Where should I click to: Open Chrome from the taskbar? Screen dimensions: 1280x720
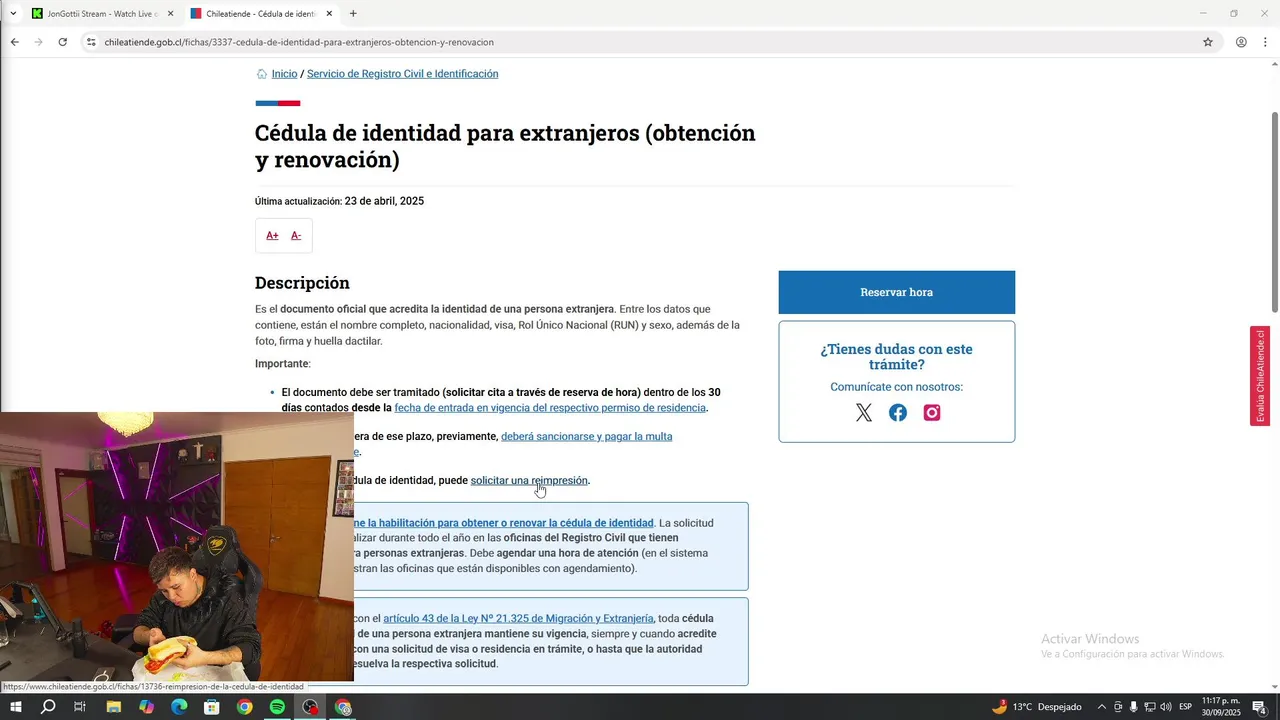(244, 707)
